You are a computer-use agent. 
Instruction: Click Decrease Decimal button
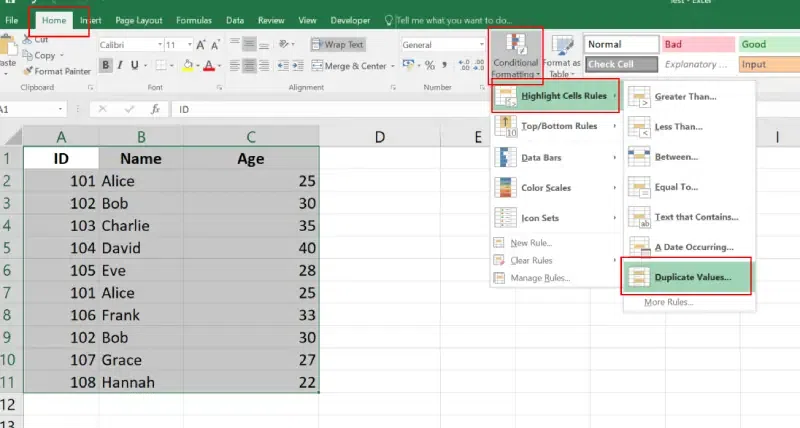click(x=479, y=65)
